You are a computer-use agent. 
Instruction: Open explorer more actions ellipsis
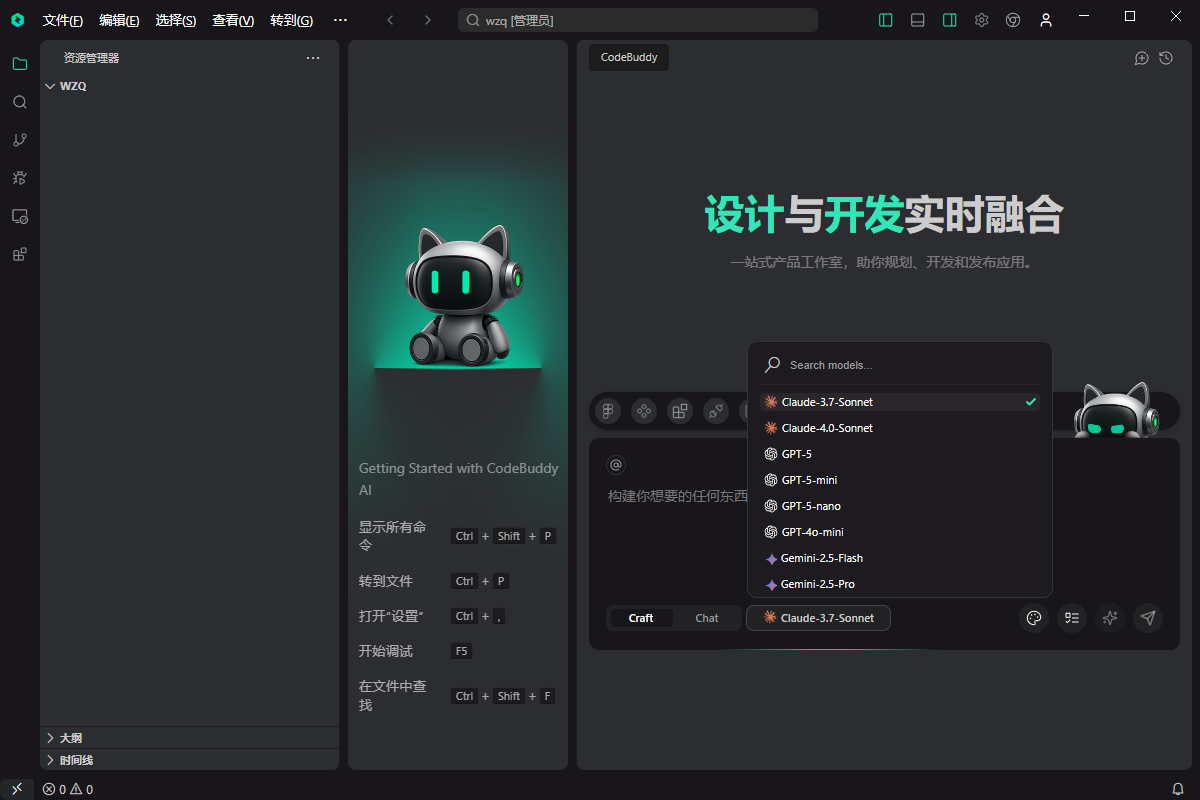click(313, 58)
